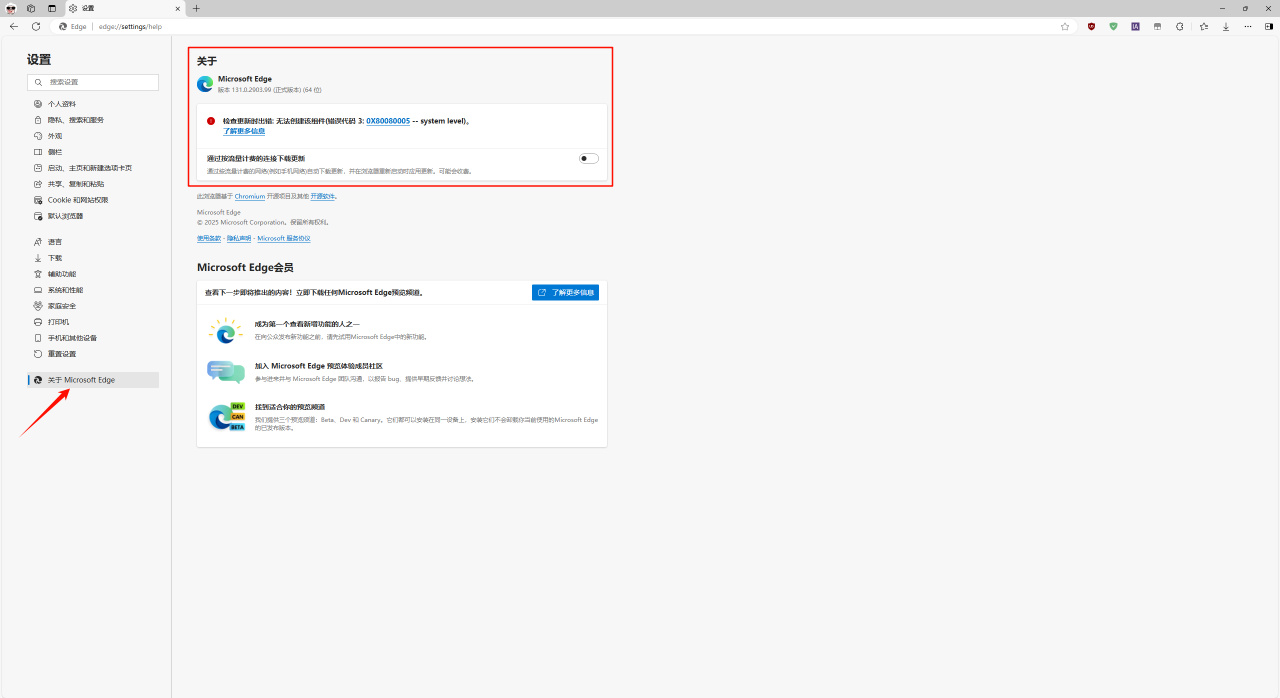Click 加入 Microsoft Edge 预览体验成员社区 text
Screen dimensions: 1280x698
click(319, 366)
